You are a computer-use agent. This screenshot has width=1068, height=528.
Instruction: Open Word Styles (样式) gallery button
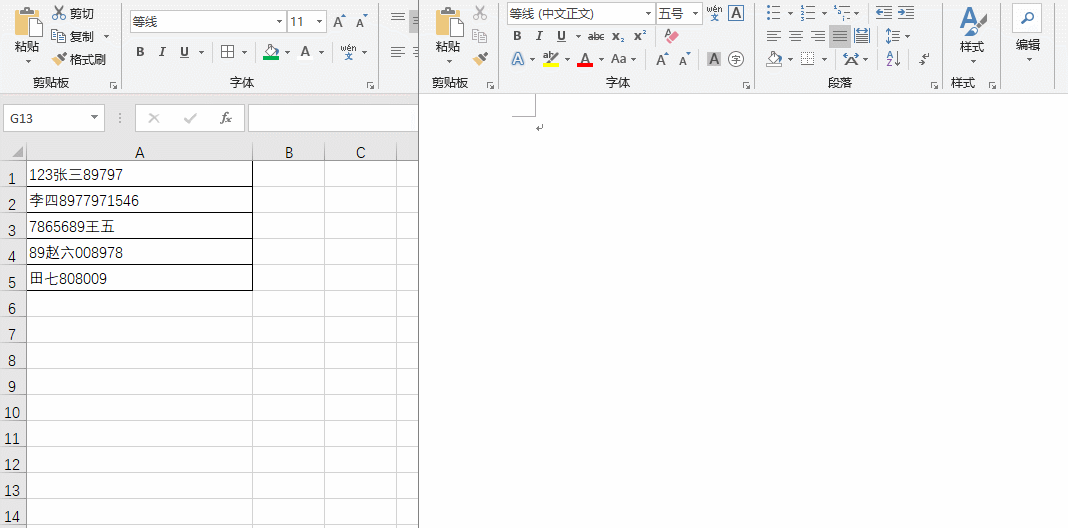point(973,34)
